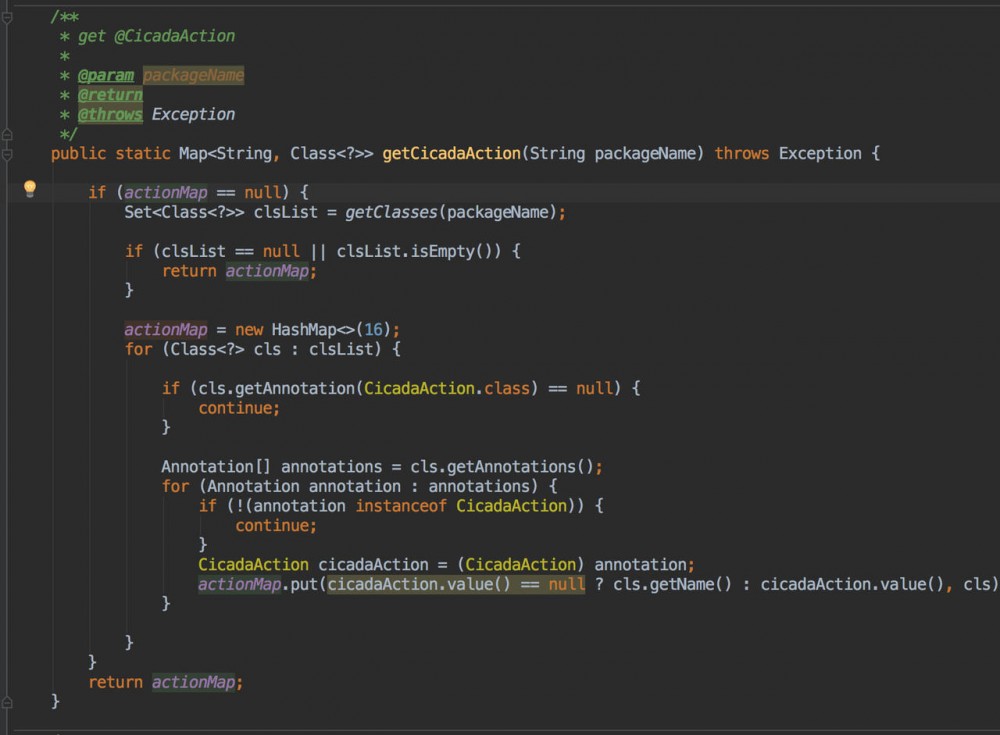Click the Annotation[] type declaration

pos(216,467)
